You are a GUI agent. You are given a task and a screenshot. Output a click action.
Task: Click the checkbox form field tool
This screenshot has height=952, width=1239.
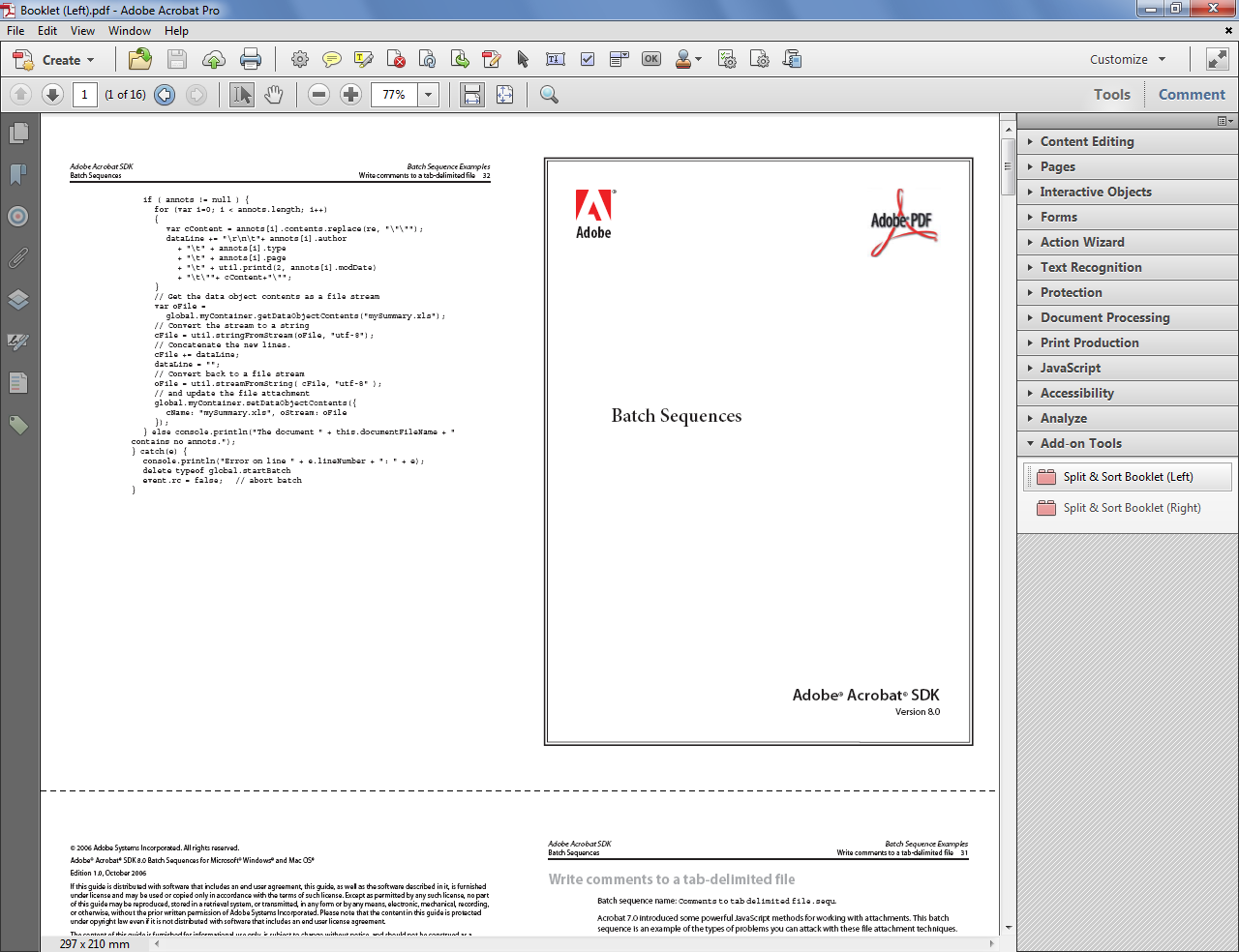coord(587,59)
